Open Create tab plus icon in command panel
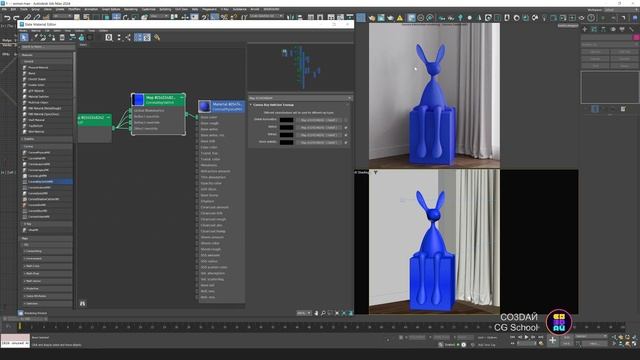Image resolution: width=640 pixels, height=360 pixels. tap(585, 29)
